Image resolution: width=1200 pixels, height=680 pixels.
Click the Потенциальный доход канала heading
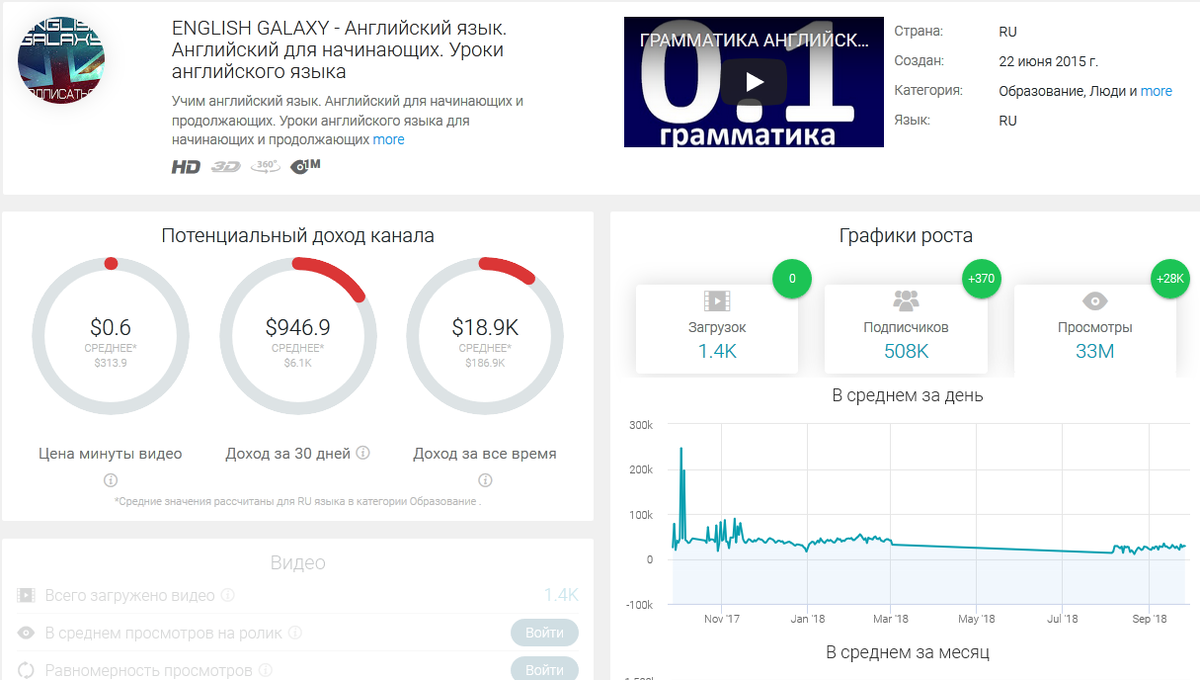point(298,236)
